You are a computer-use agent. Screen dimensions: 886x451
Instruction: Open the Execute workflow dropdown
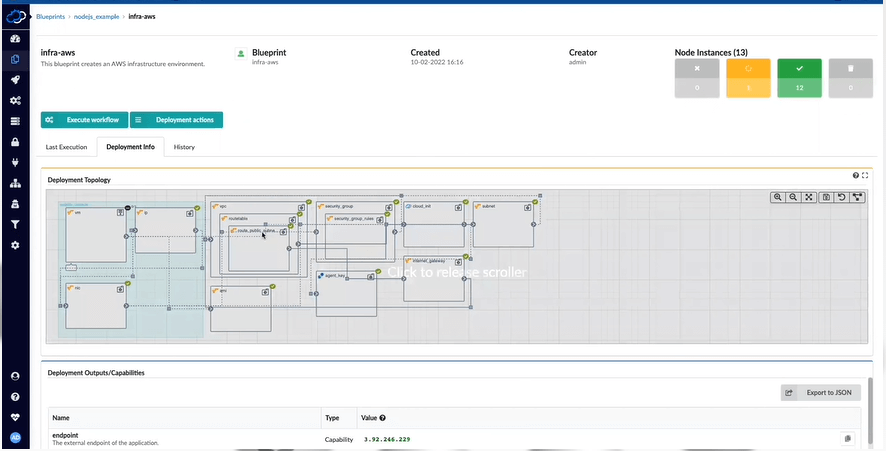[83, 120]
